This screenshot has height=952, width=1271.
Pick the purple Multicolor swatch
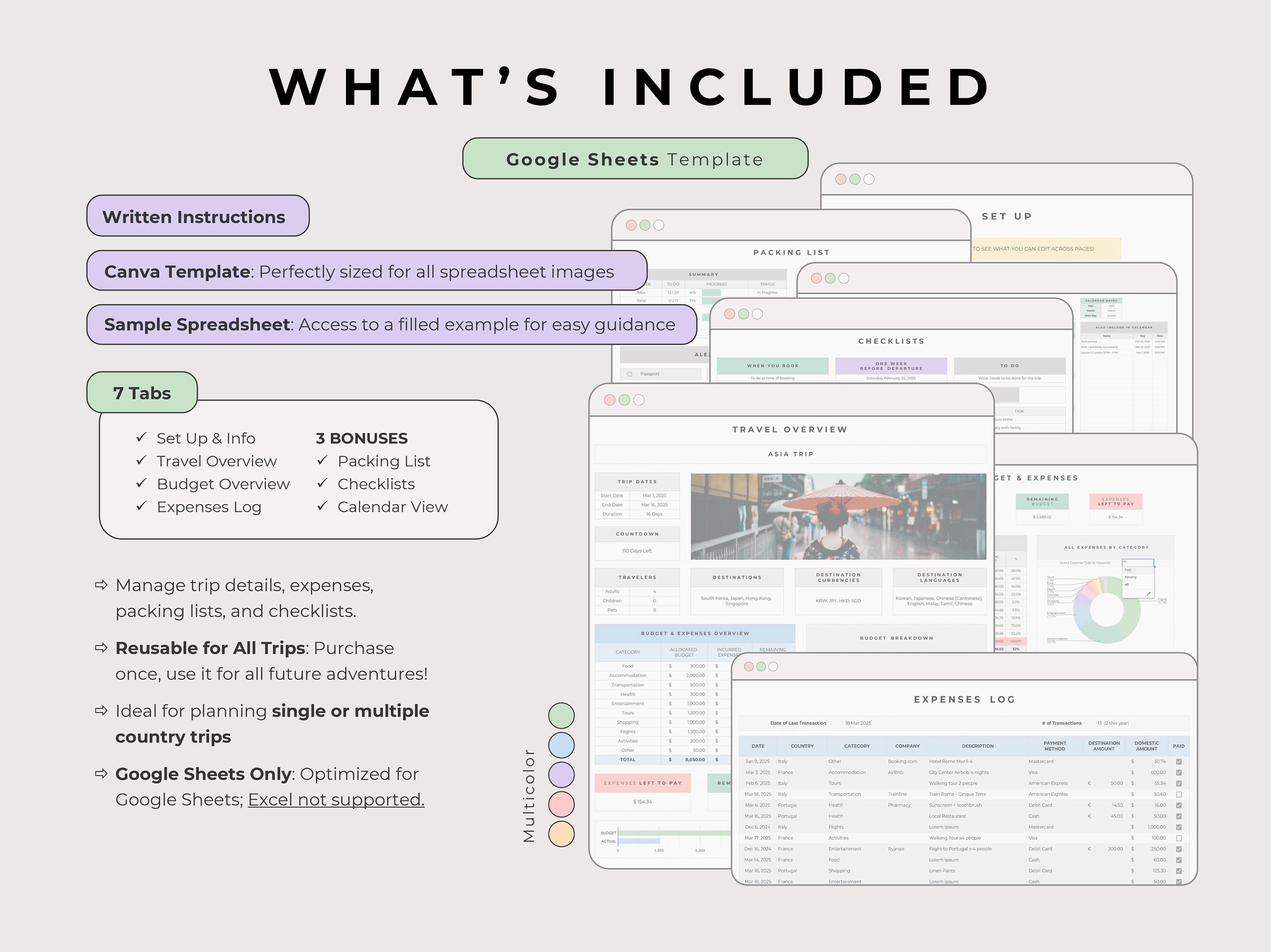pos(561,775)
